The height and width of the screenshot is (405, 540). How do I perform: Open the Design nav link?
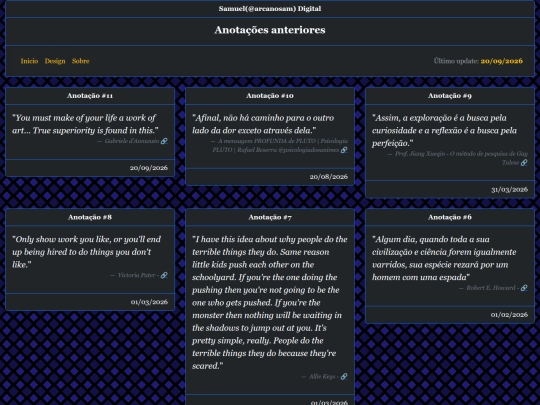(x=55, y=61)
